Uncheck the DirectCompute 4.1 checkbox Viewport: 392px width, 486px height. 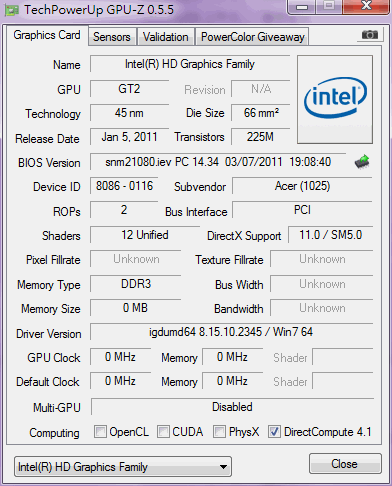274,431
